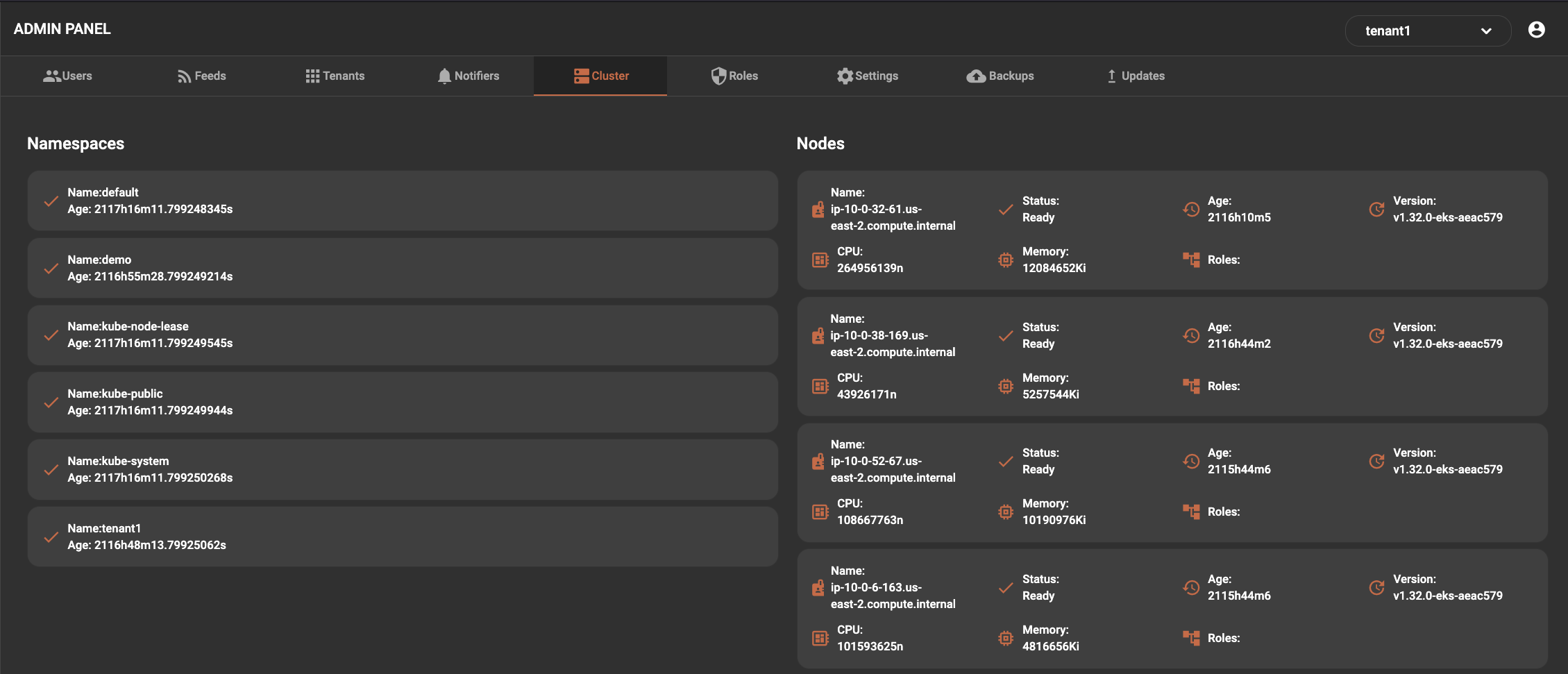Go to the Tenants tab
Screen dimensions: 1568x674
335,76
